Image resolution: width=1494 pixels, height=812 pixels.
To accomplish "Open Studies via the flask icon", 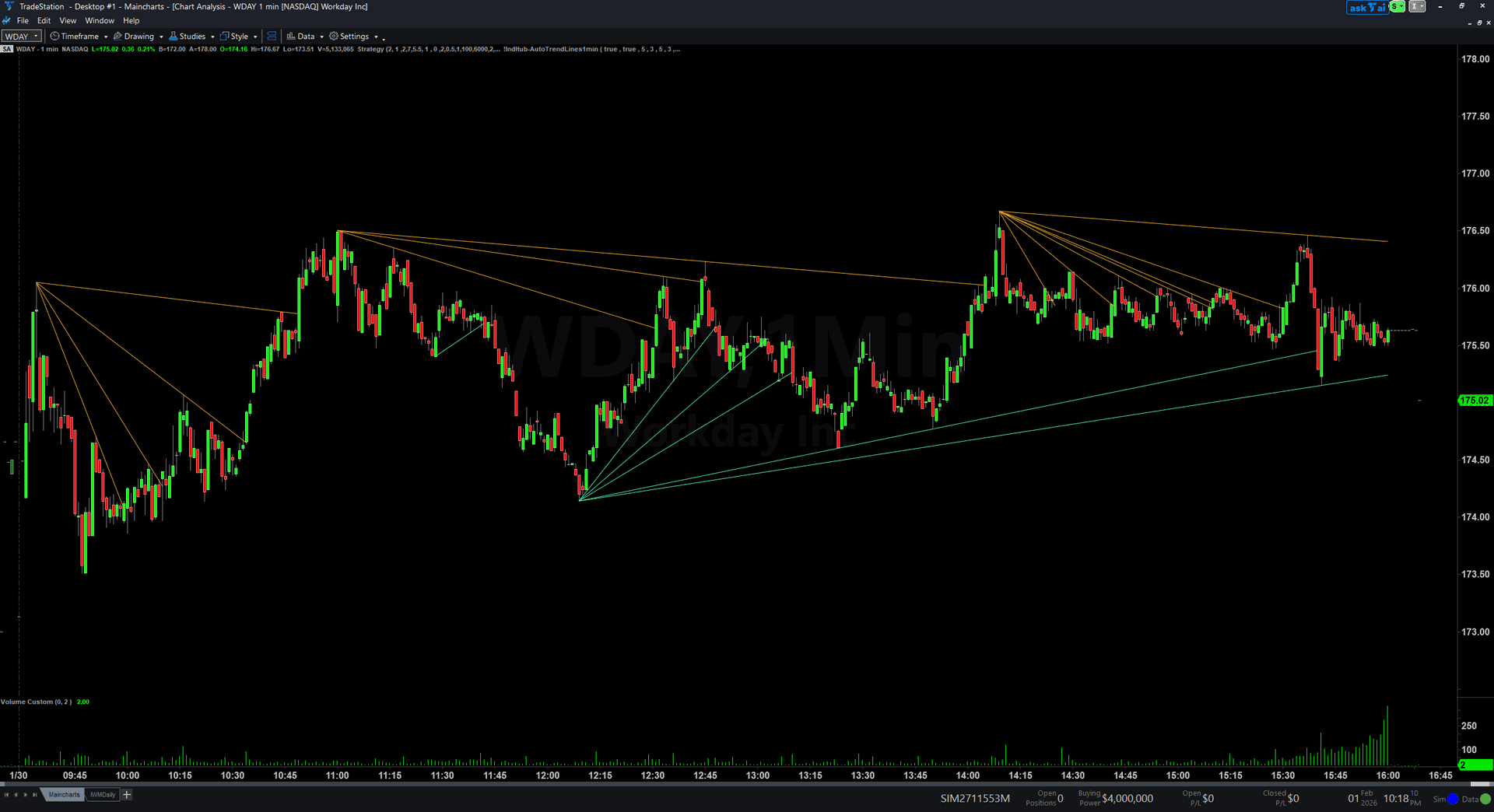I will click(x=172, y=36).
